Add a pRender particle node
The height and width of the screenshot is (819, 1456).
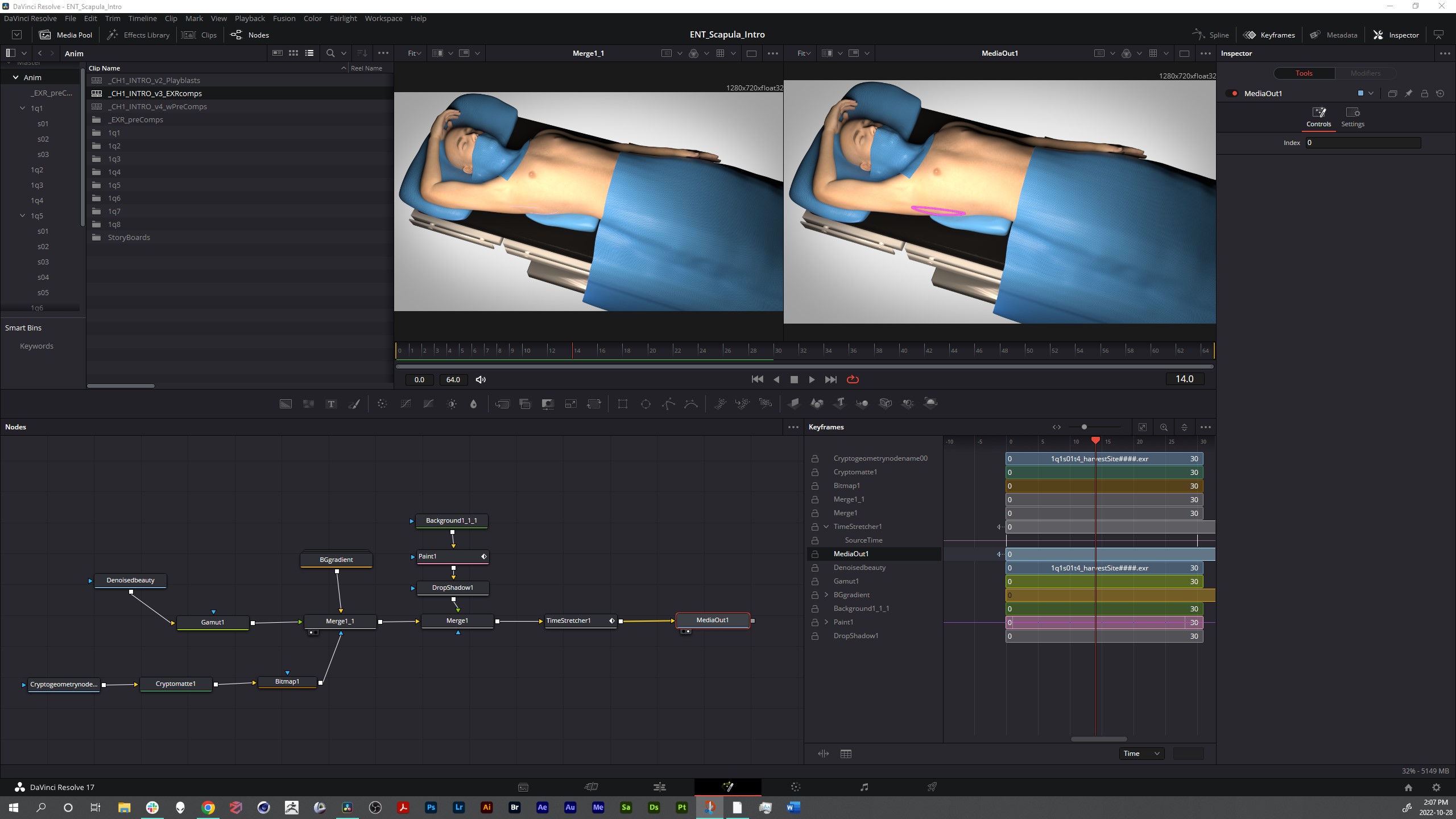[766, 404]
